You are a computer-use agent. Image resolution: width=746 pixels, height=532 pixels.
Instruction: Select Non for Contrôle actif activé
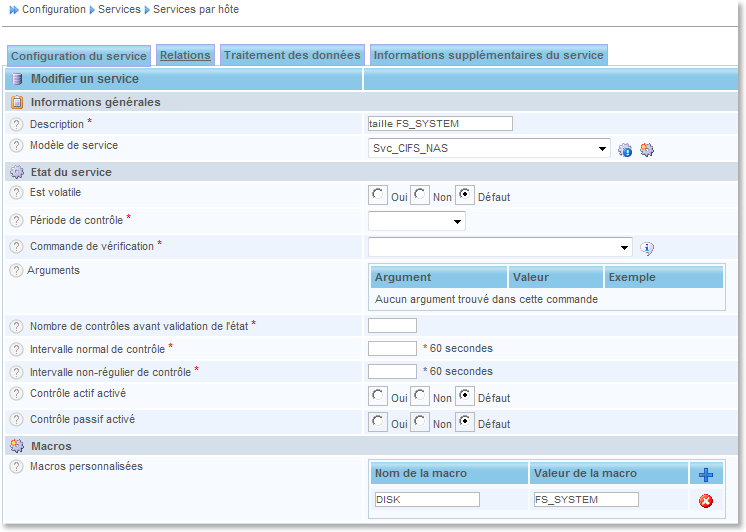(421, 396)
